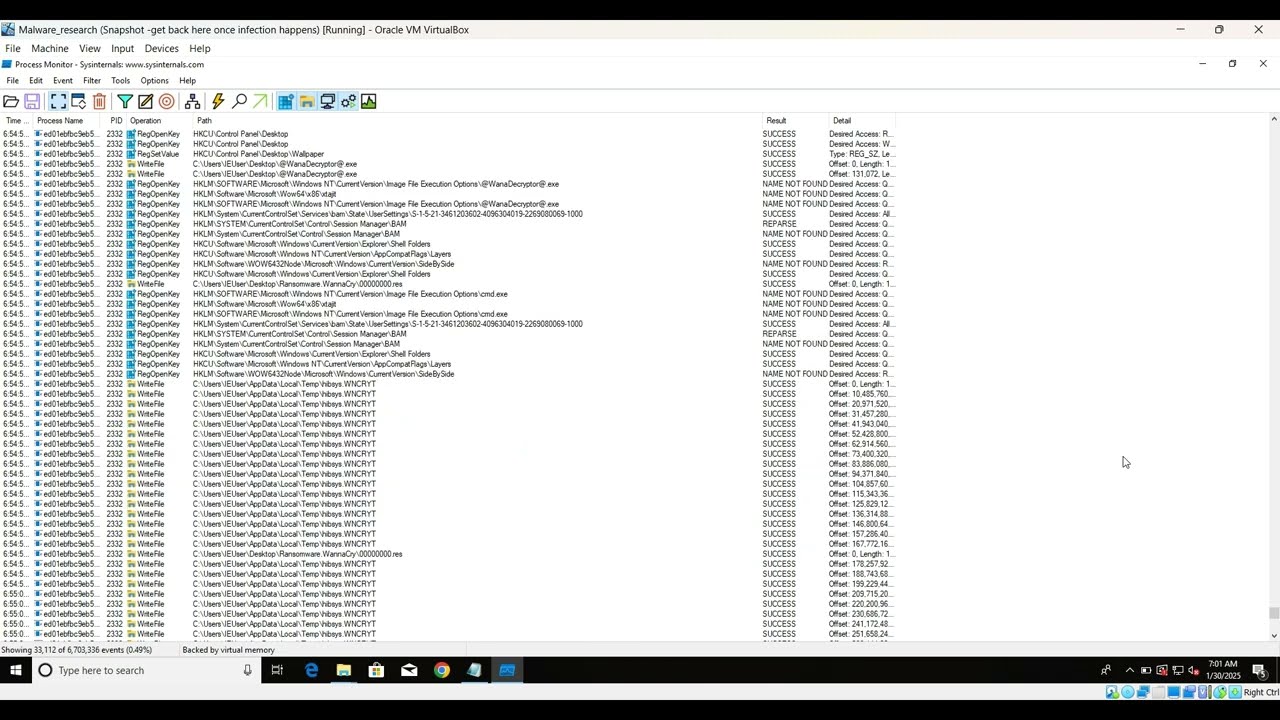Show the Process Tree icon
This screenshot has width=1280, height=720.
coord(192,101)
